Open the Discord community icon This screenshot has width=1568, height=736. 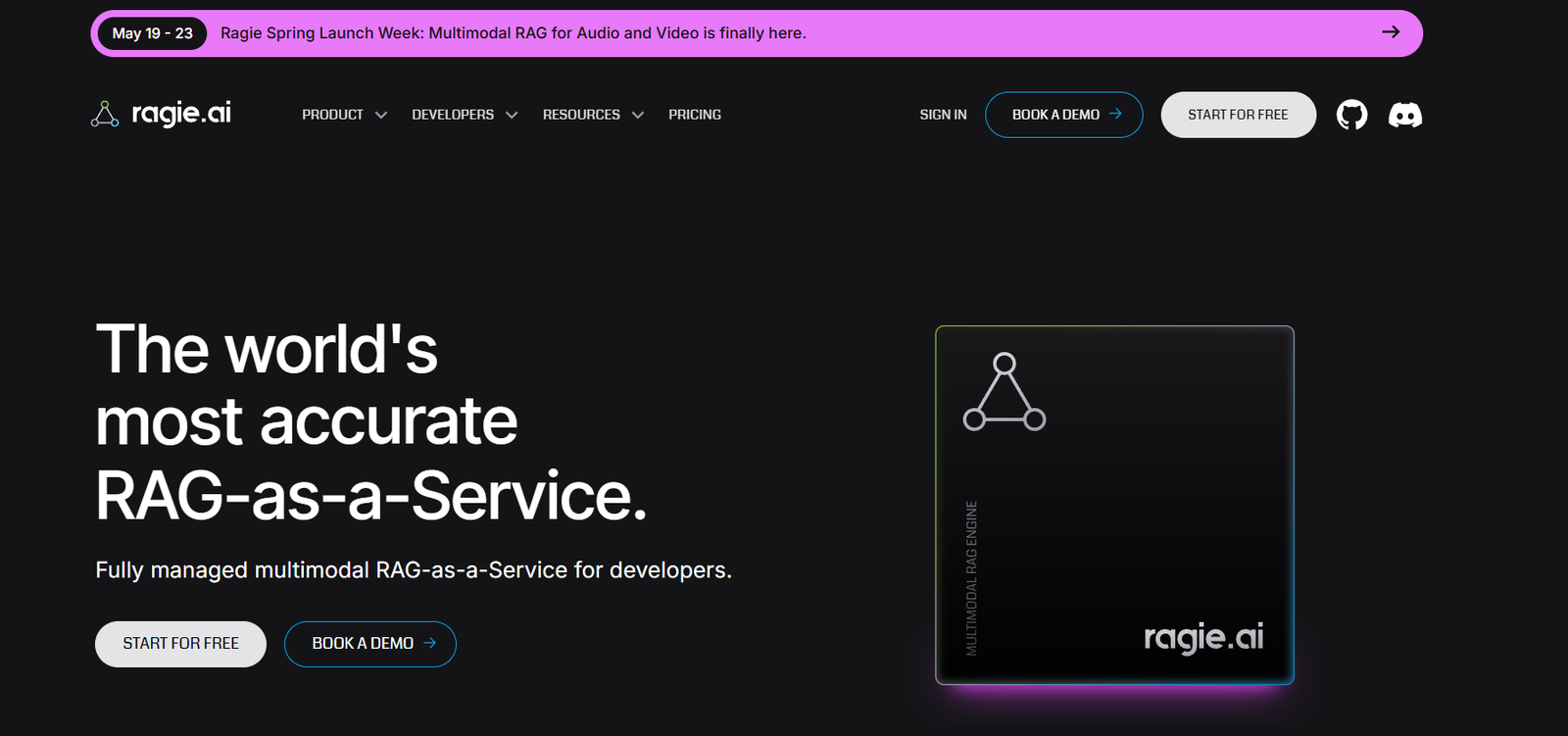[1404, 115]
